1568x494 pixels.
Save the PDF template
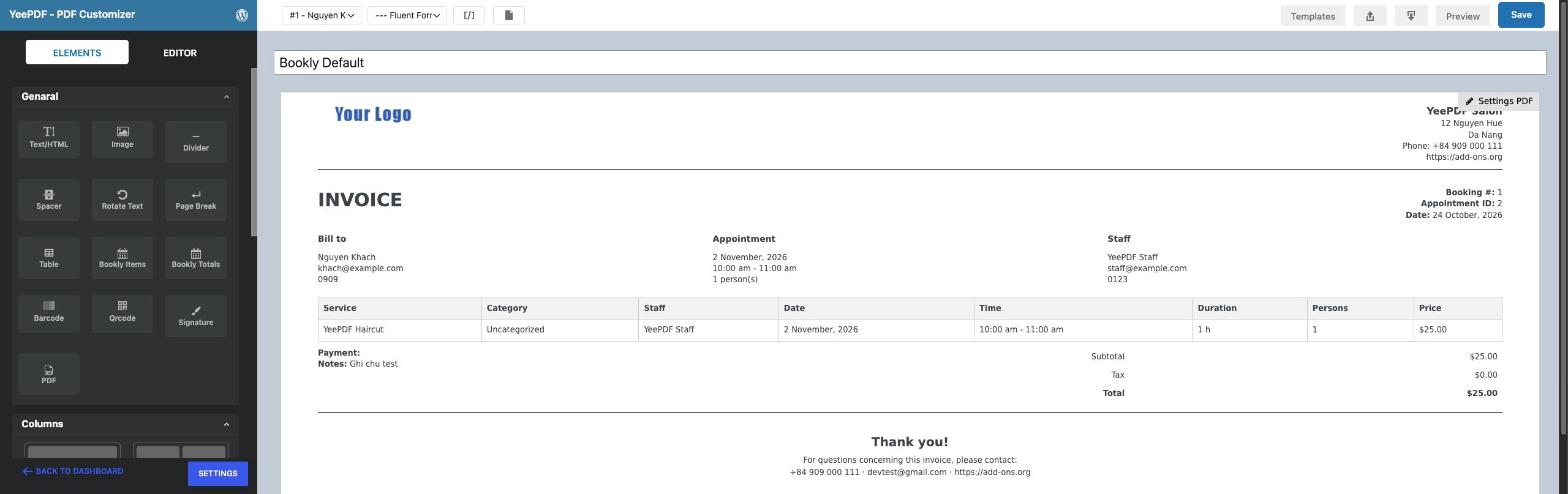(1521, 15)
